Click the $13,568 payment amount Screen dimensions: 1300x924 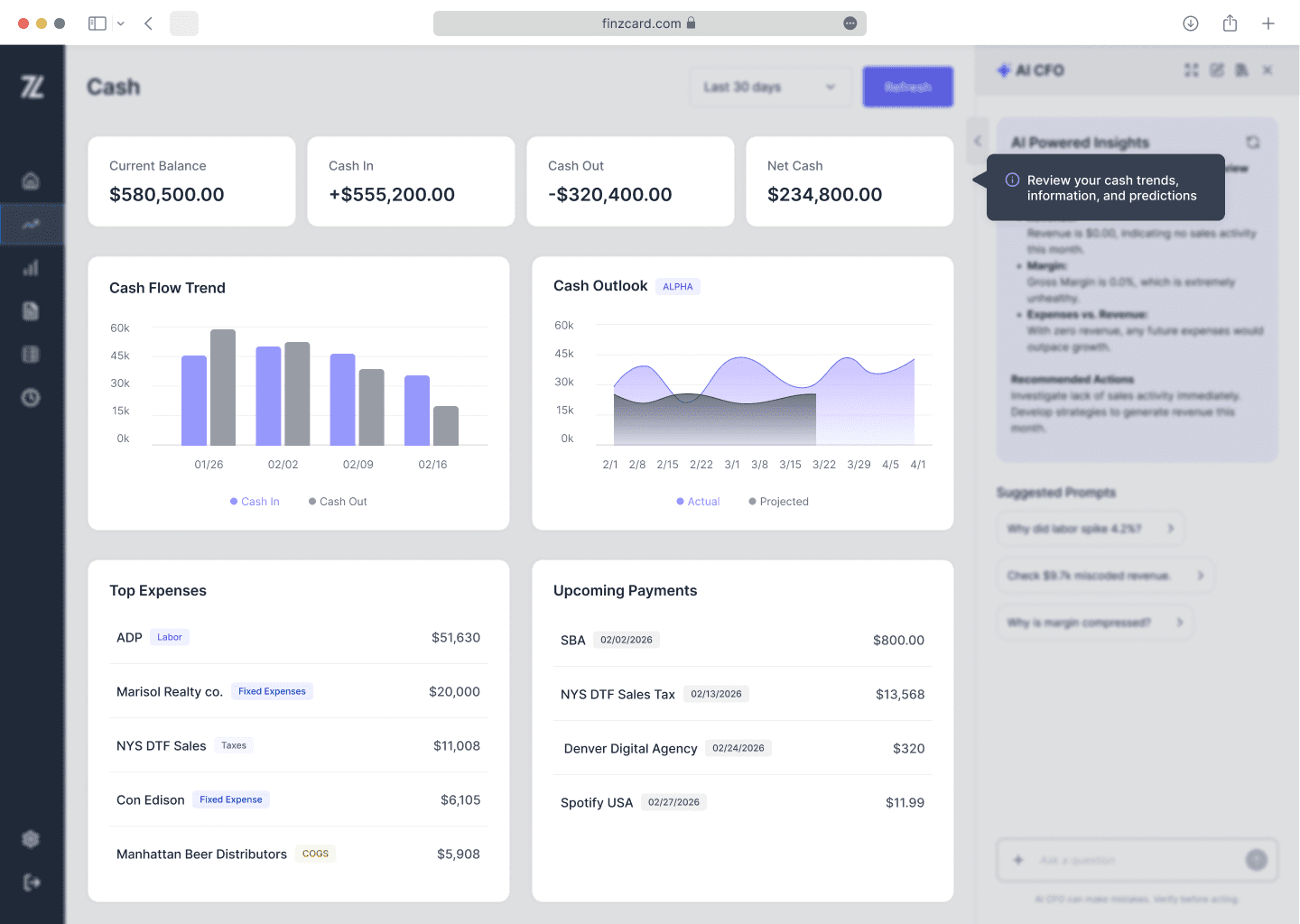point(900,694)
